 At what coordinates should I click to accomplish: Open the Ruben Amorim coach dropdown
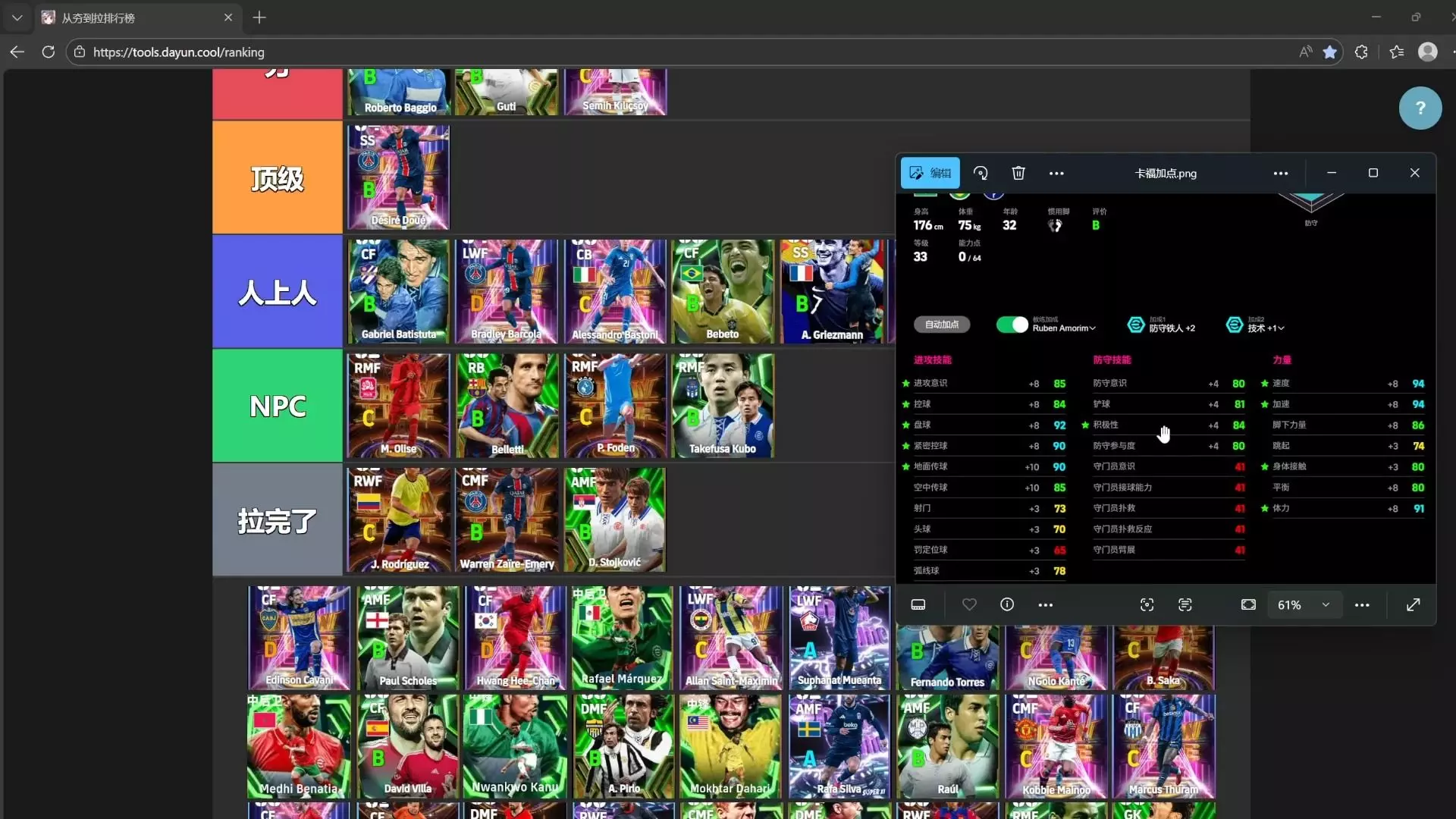click(1064, 328)
